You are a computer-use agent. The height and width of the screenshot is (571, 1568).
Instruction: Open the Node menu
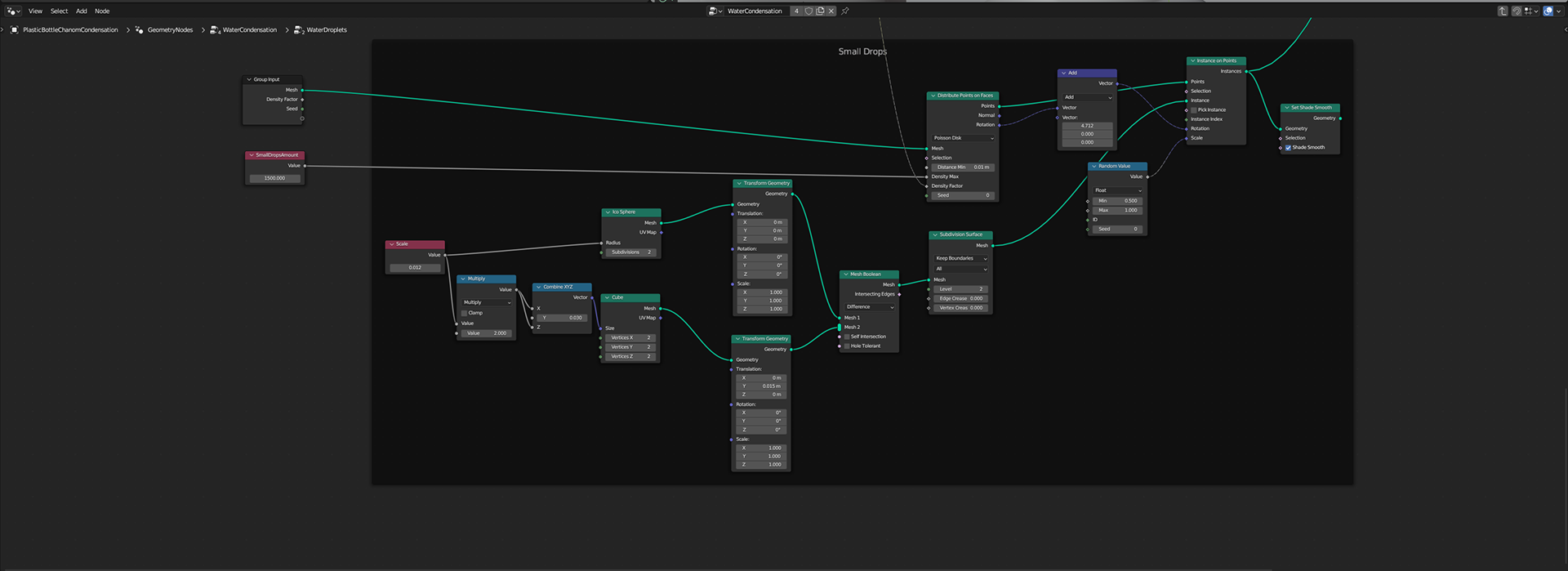[x=102, y=11]
